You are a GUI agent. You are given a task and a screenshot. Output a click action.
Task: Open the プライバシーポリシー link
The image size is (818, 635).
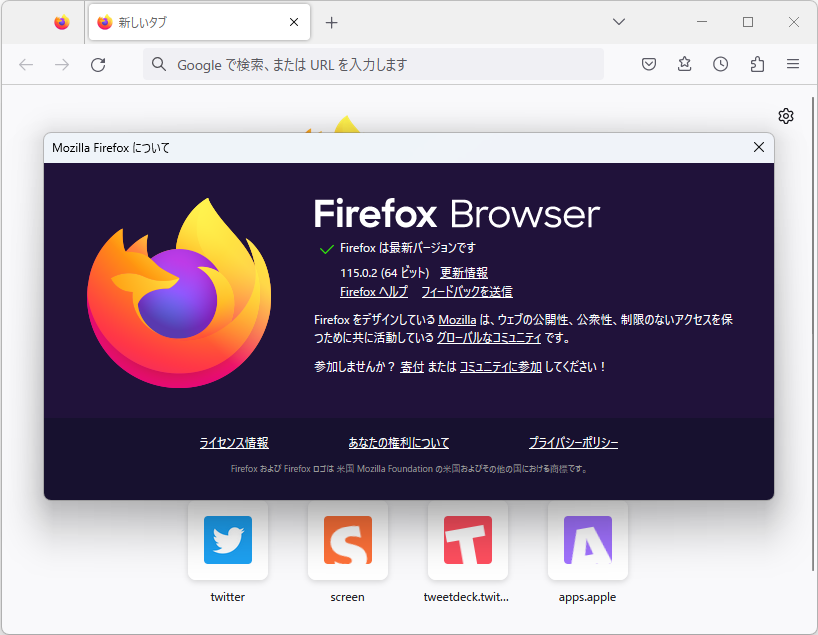[x=573, y=442]
